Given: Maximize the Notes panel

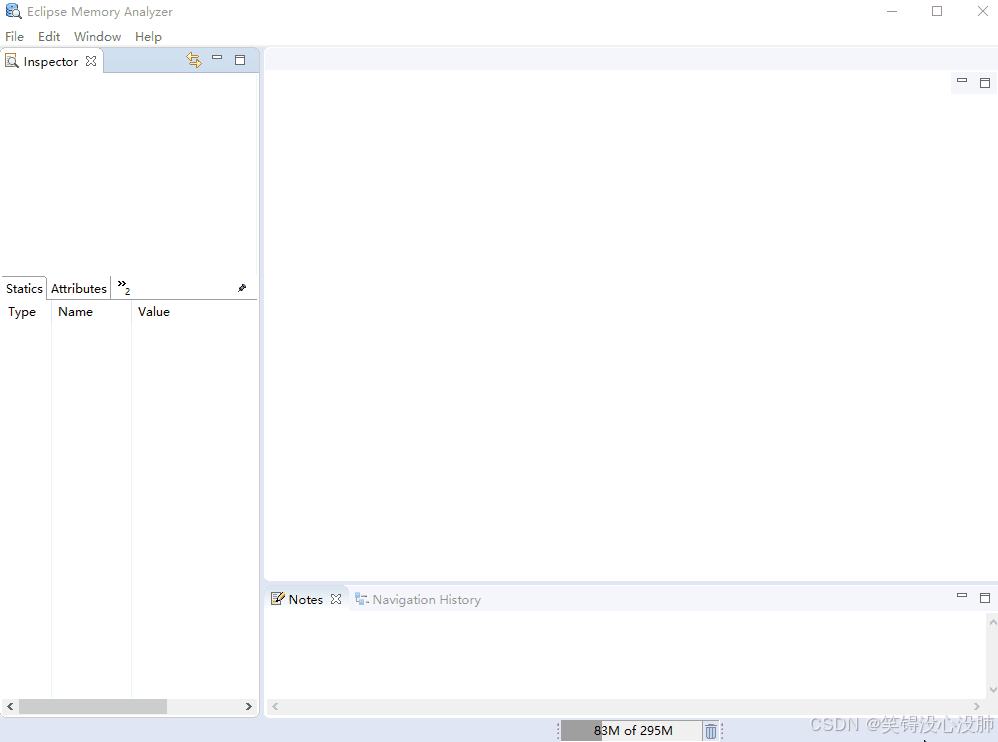Looking at the screenshot, I should (x=985, y=598).
